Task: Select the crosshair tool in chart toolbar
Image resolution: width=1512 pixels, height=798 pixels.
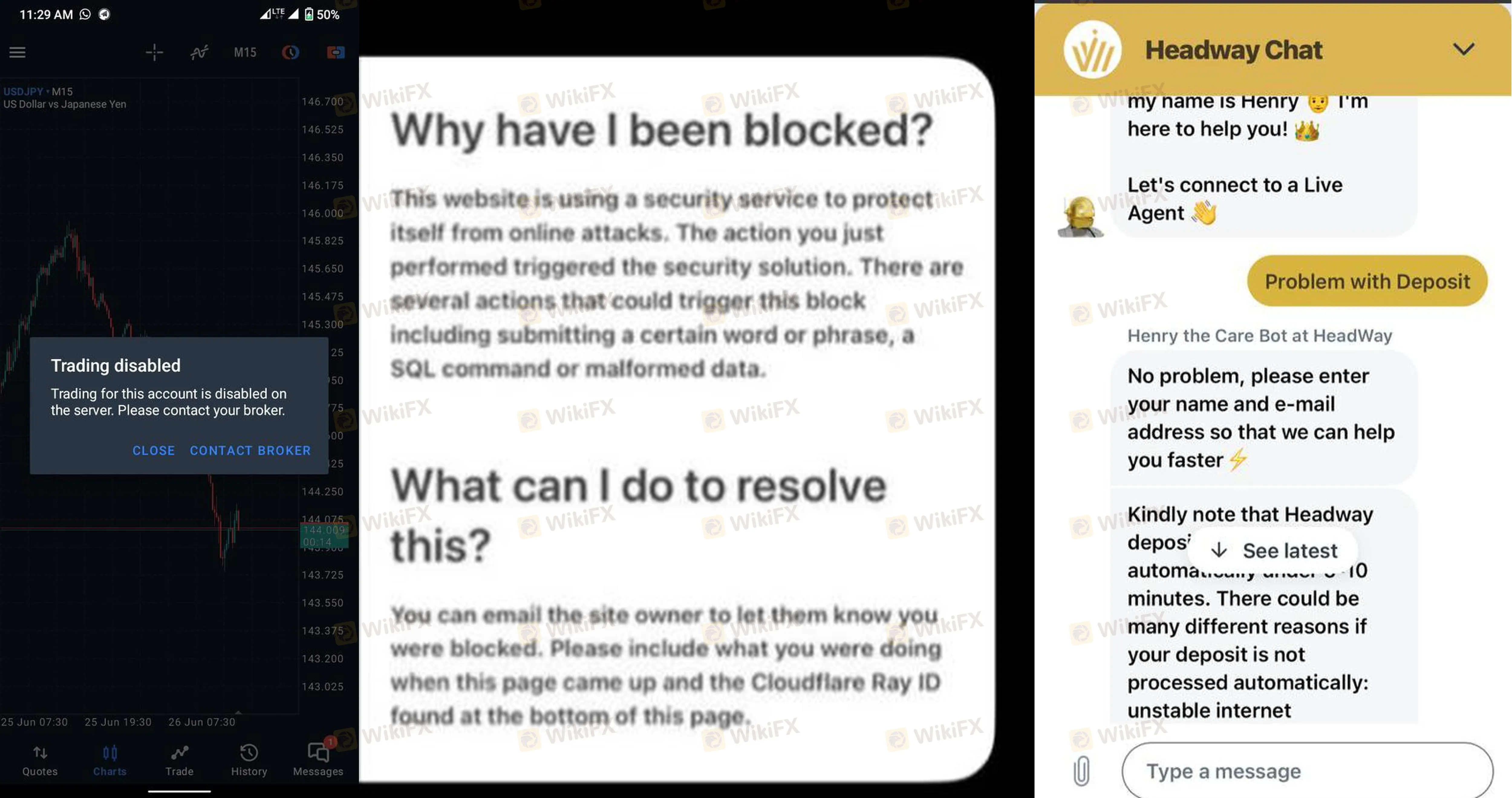Action: click(154, 52)
